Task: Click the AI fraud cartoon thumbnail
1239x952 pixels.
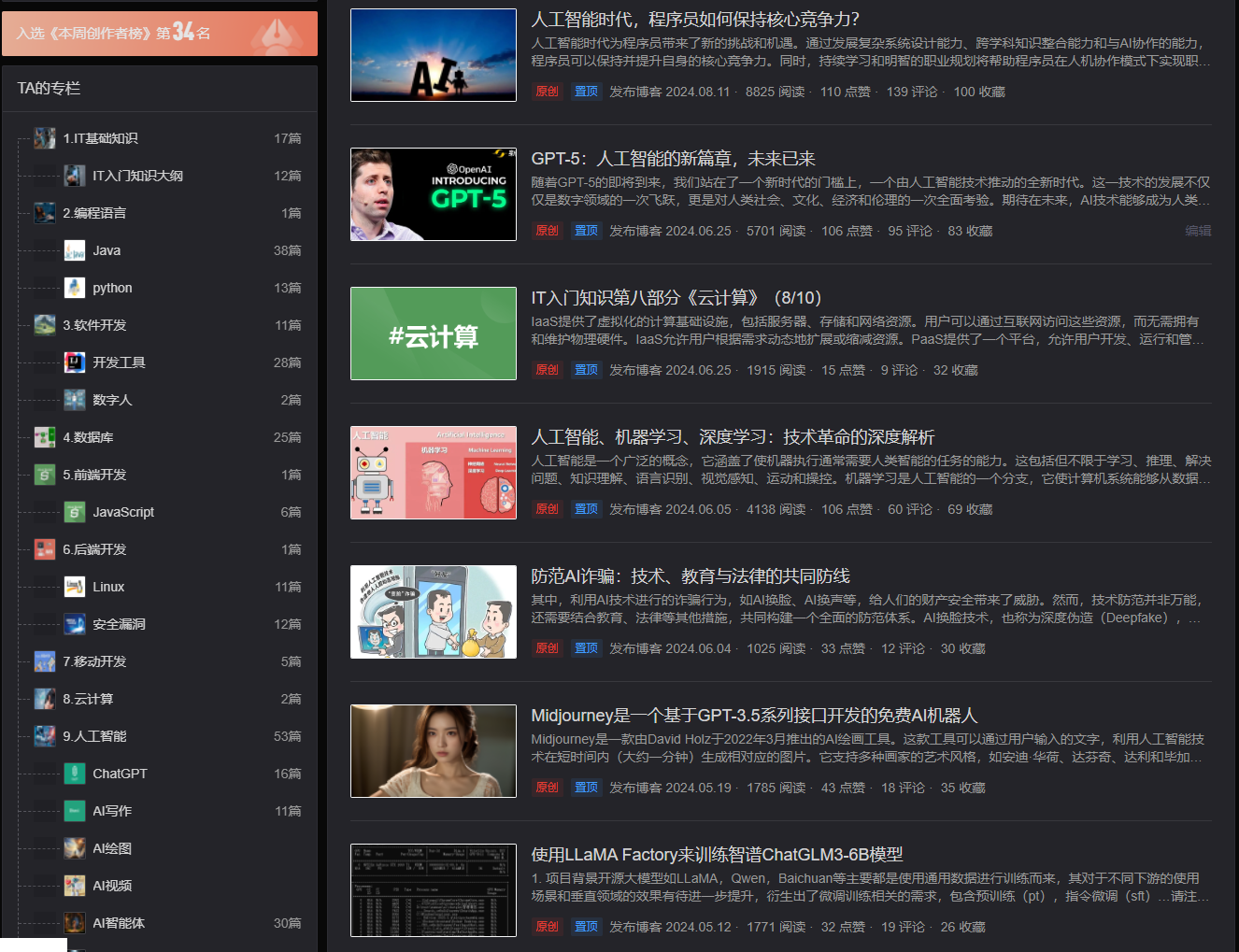Action: tap(434, 612)
